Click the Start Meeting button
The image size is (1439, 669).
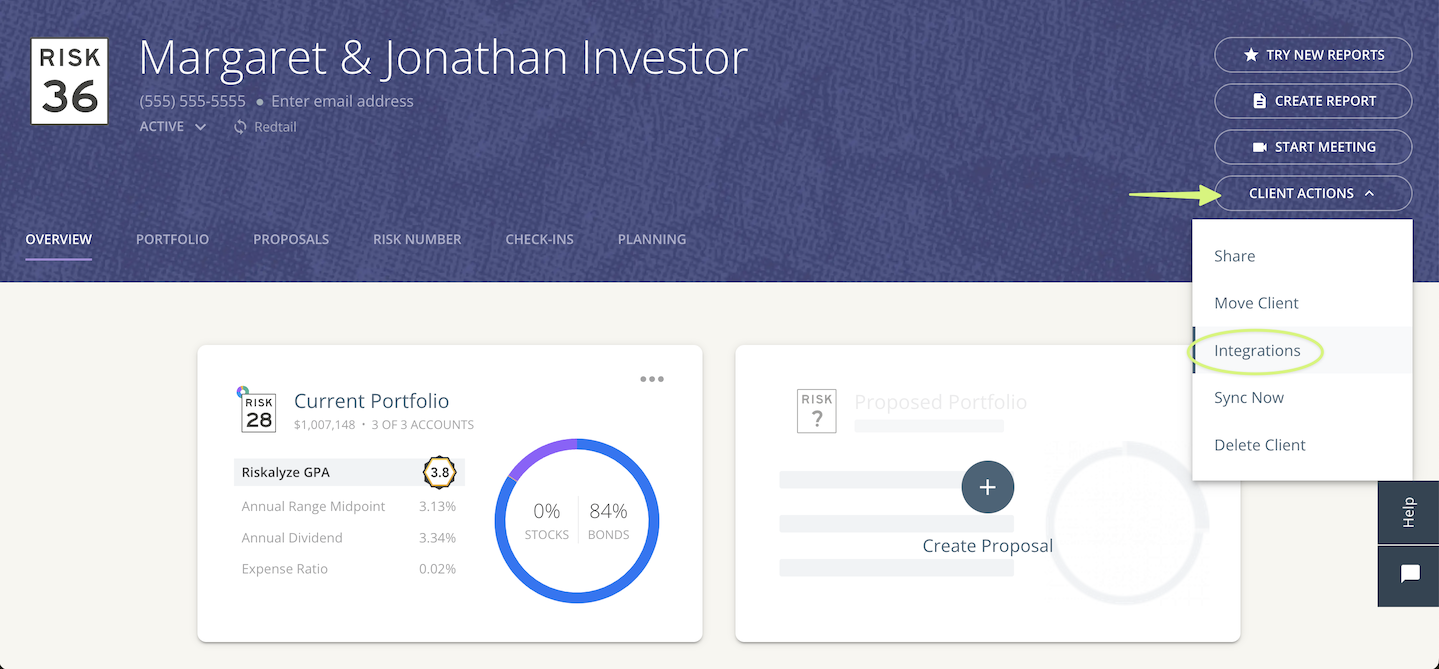click(1312, 147)
